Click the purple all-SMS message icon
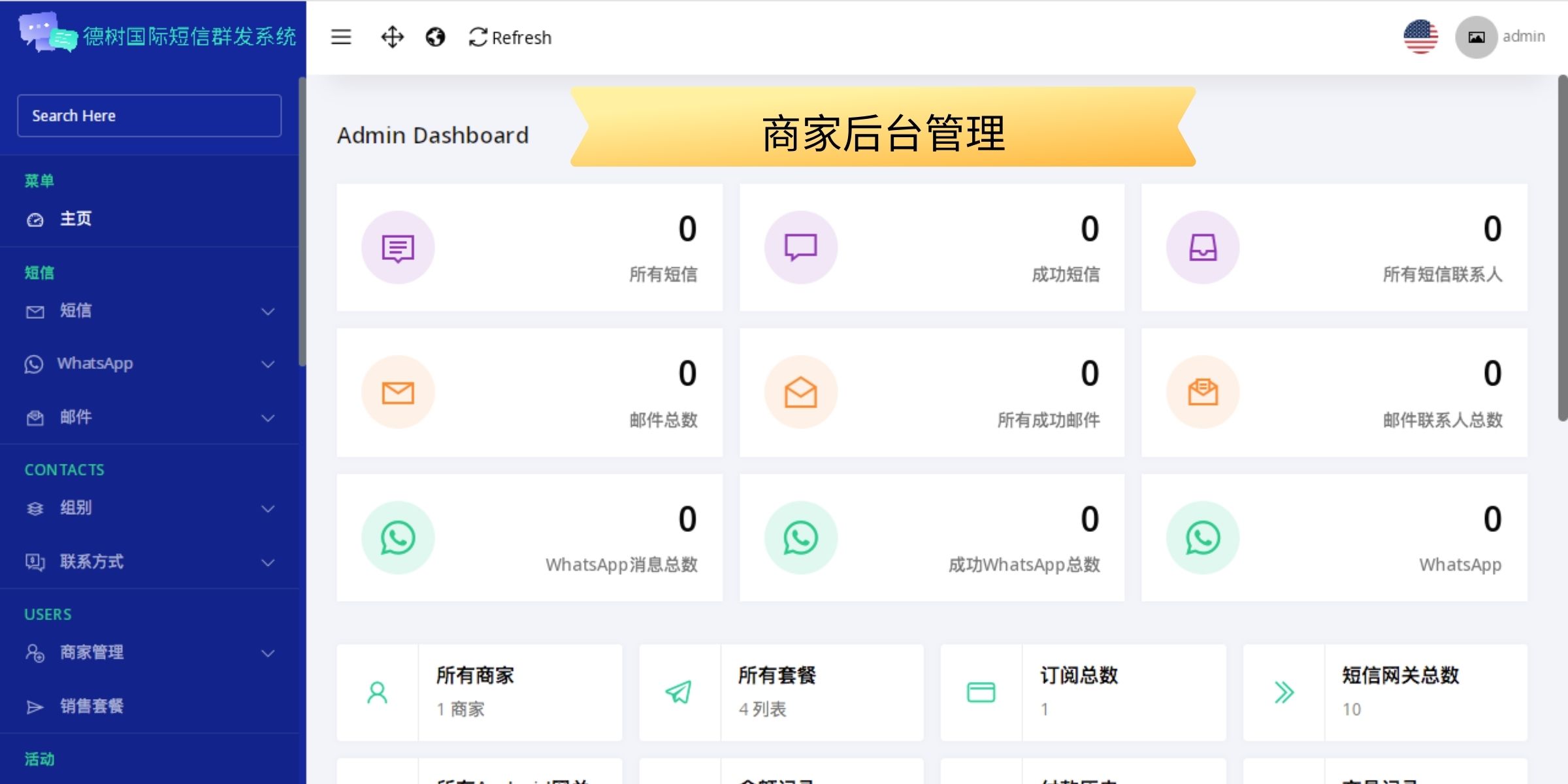Viewport: 1568px width, 784px height. click(x=398, y=248)
